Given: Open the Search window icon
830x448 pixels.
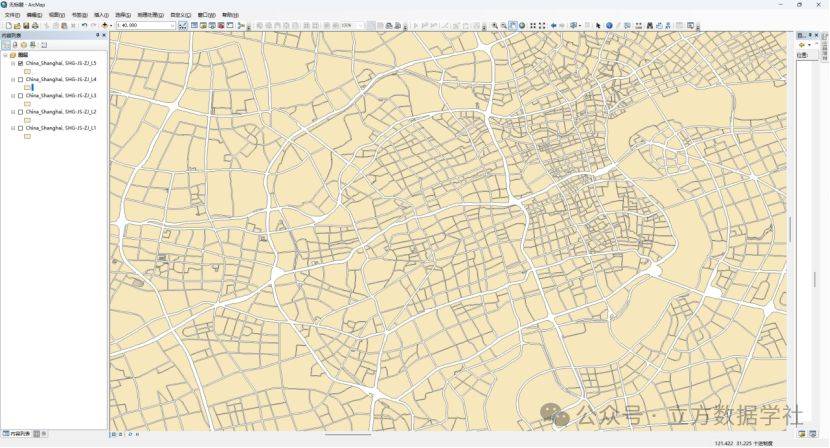Looking at the screenshot, I should [212, 25].
